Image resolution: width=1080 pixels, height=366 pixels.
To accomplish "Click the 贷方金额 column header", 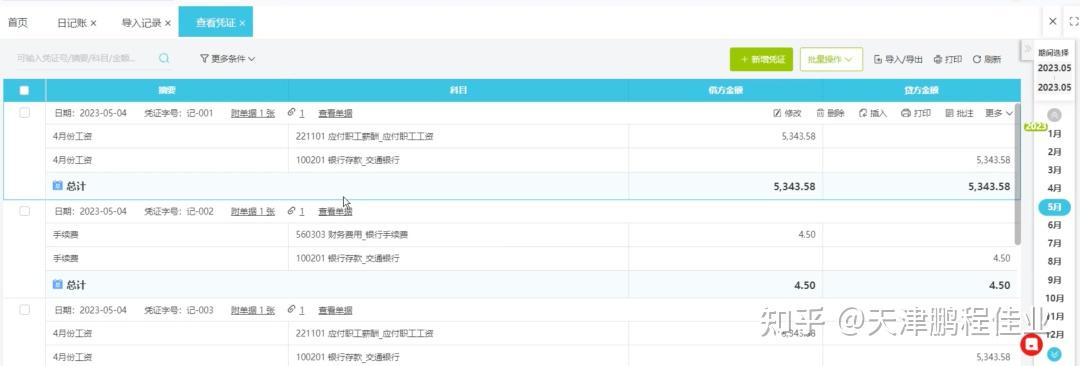I will pyautogui.click(x=922, y=90).
